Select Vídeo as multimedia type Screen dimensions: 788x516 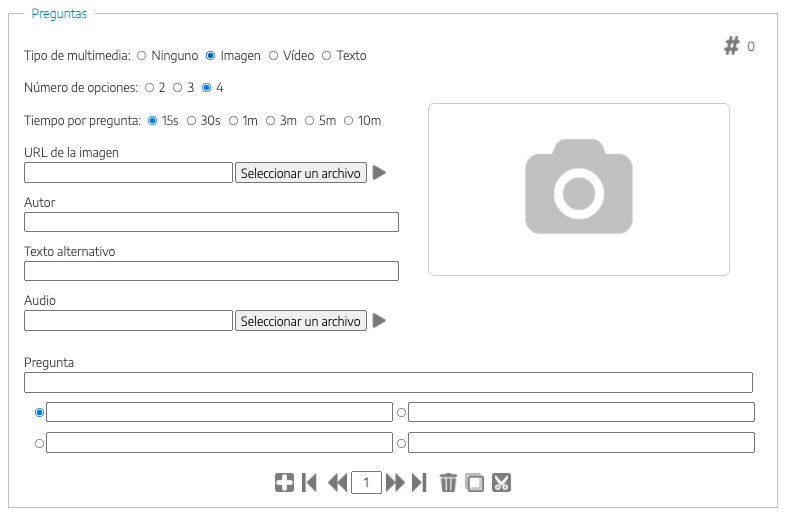[274, 56]
